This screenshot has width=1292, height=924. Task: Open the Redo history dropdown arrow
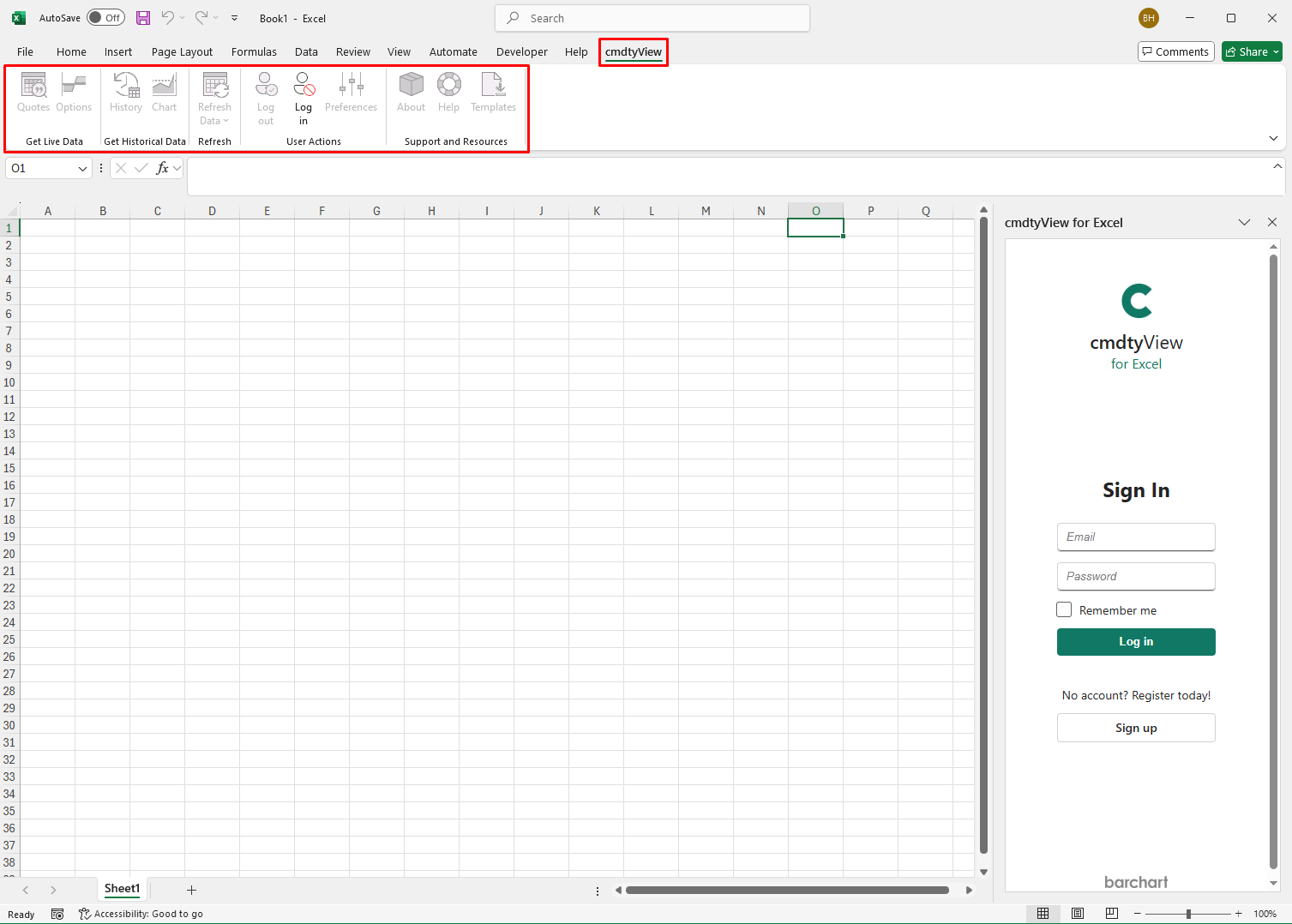(x=215, y=18)
